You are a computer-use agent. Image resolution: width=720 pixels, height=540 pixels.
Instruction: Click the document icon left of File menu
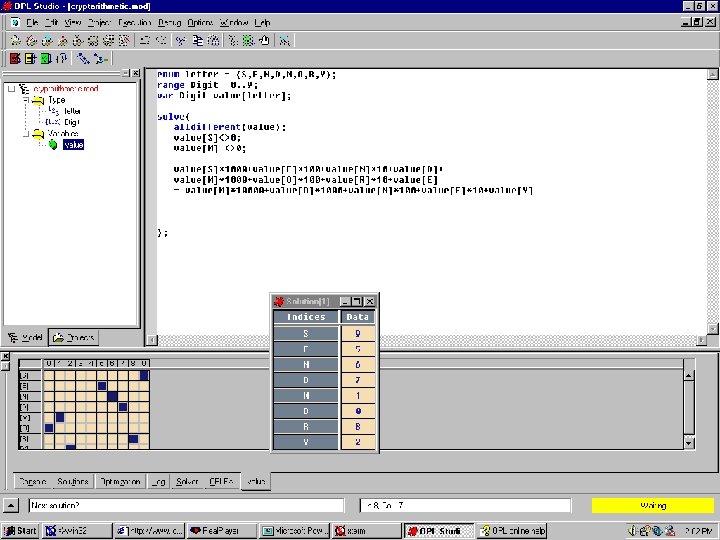[15, 22]
